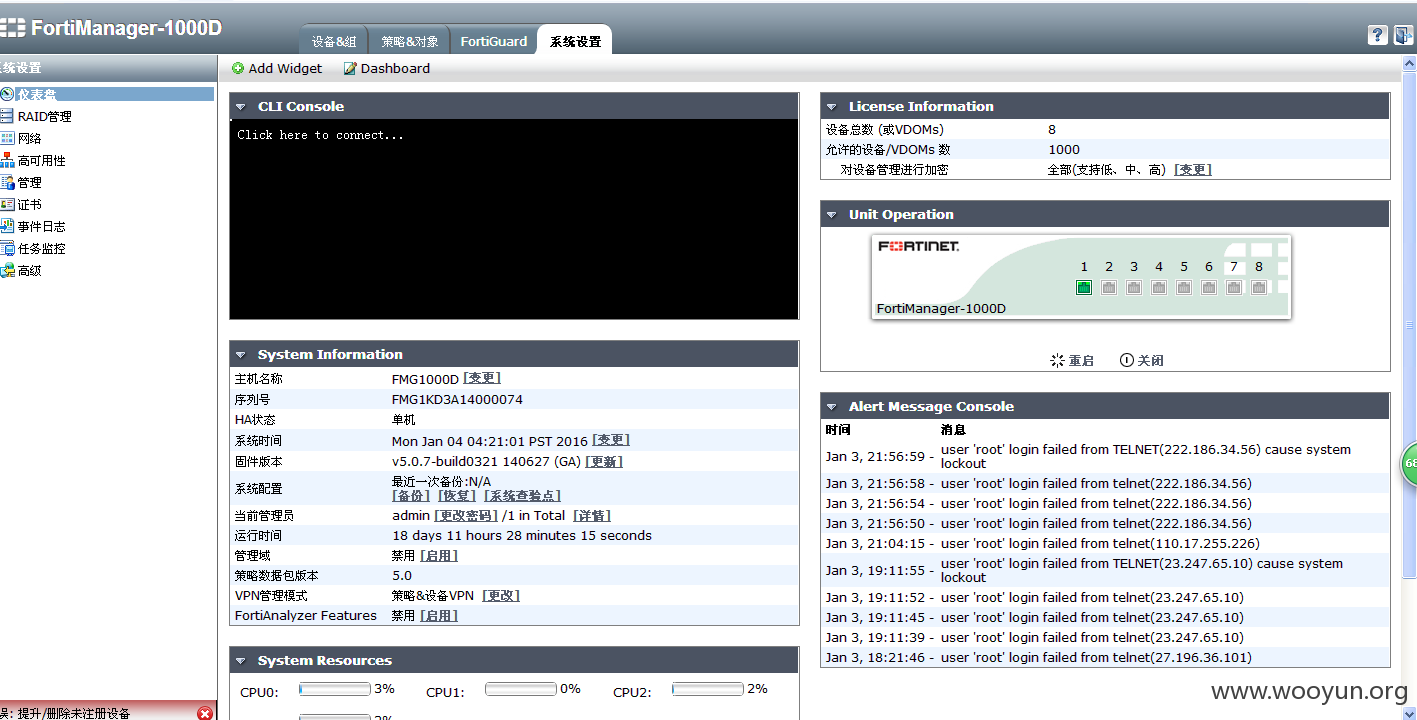Open 事件日志 in the sidebar
This screenshot has width=1417, height=720.
tap(42, 226)
